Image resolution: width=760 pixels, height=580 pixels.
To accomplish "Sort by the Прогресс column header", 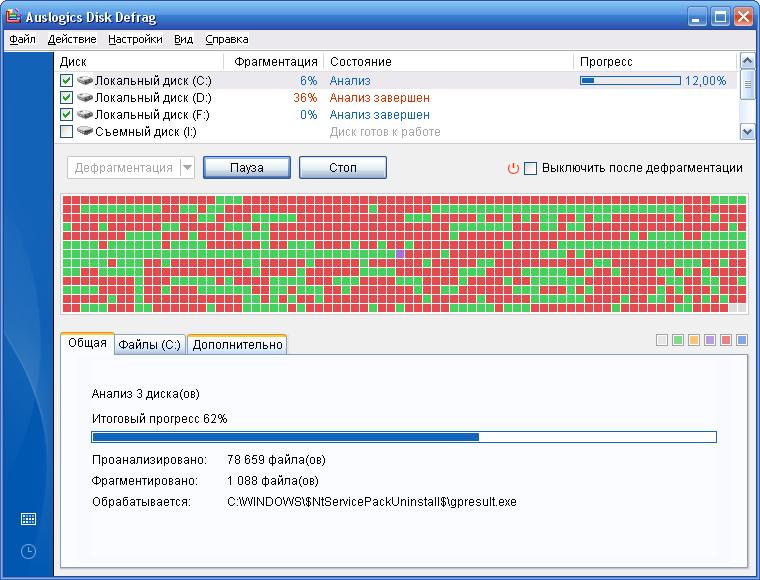I will point(655,62).
